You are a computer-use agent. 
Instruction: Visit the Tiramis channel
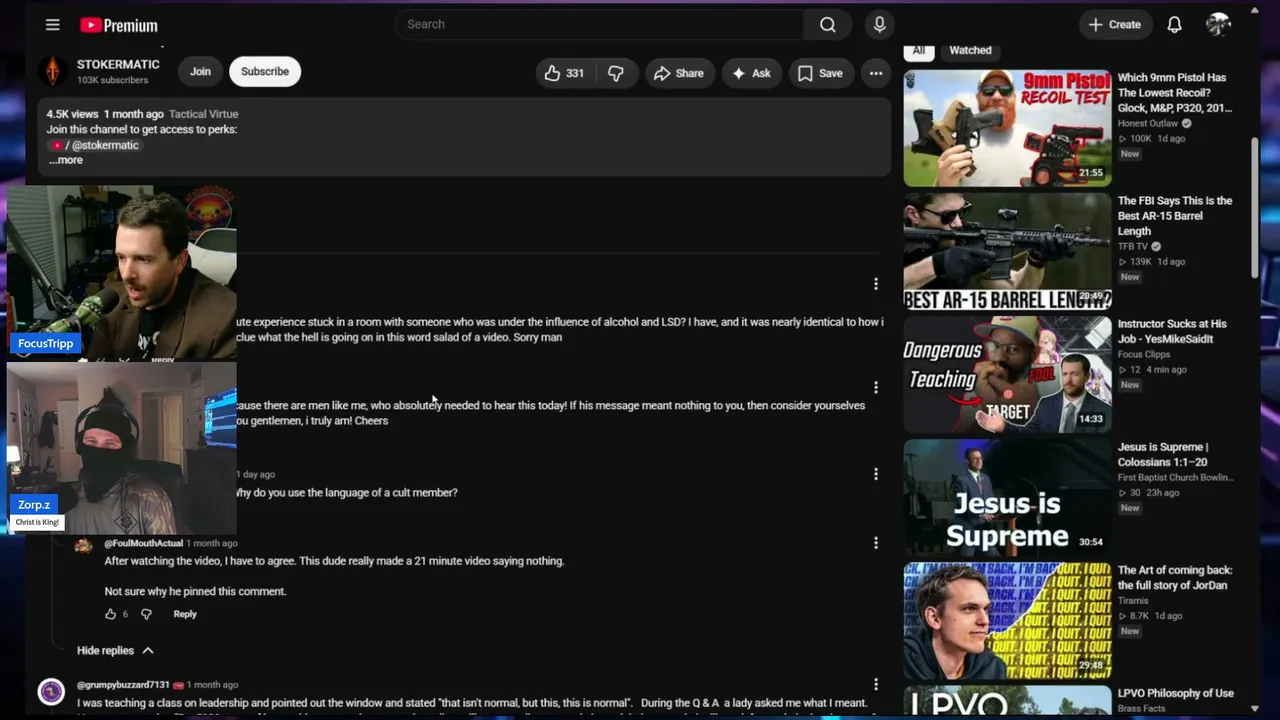(1133, 600)
